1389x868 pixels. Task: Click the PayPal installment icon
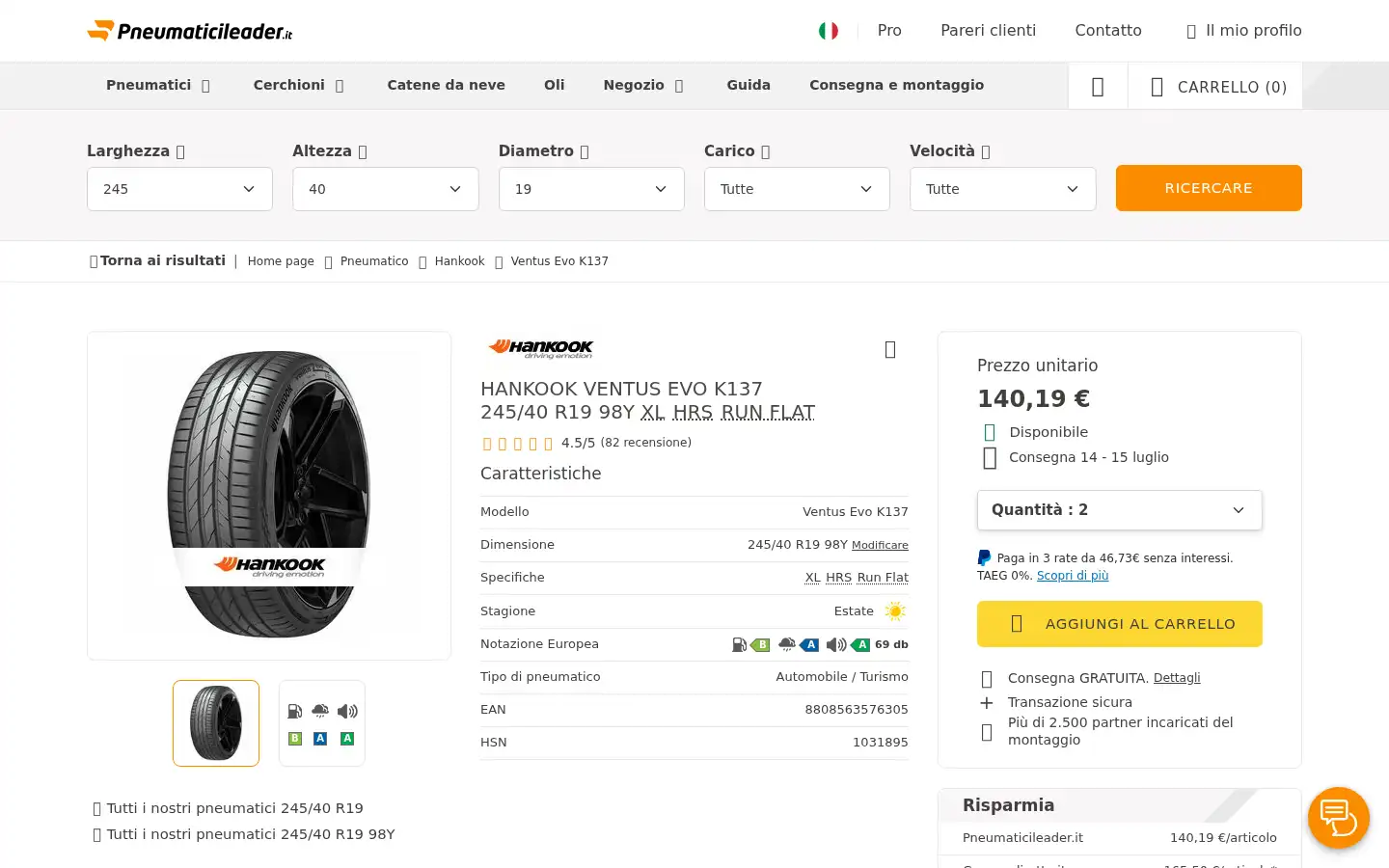pos(984,557)
